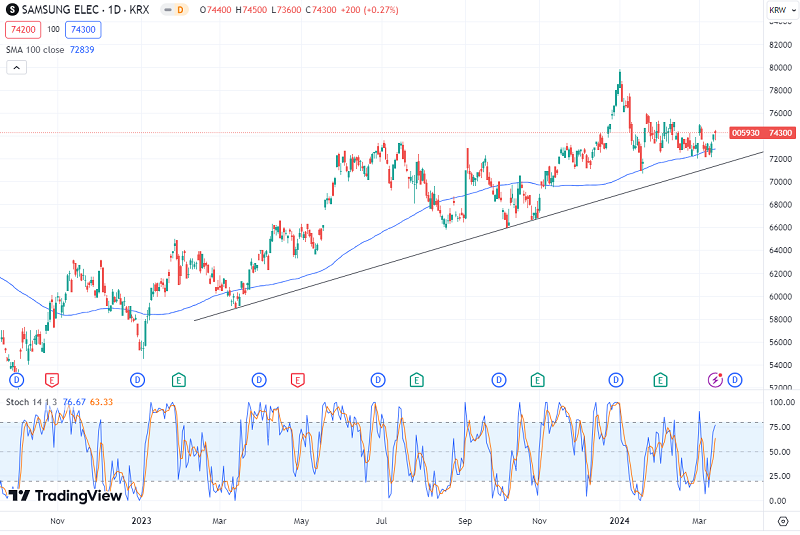Click the order quantity 100 field
800x535 pixels.
click(x=53, y=29)
